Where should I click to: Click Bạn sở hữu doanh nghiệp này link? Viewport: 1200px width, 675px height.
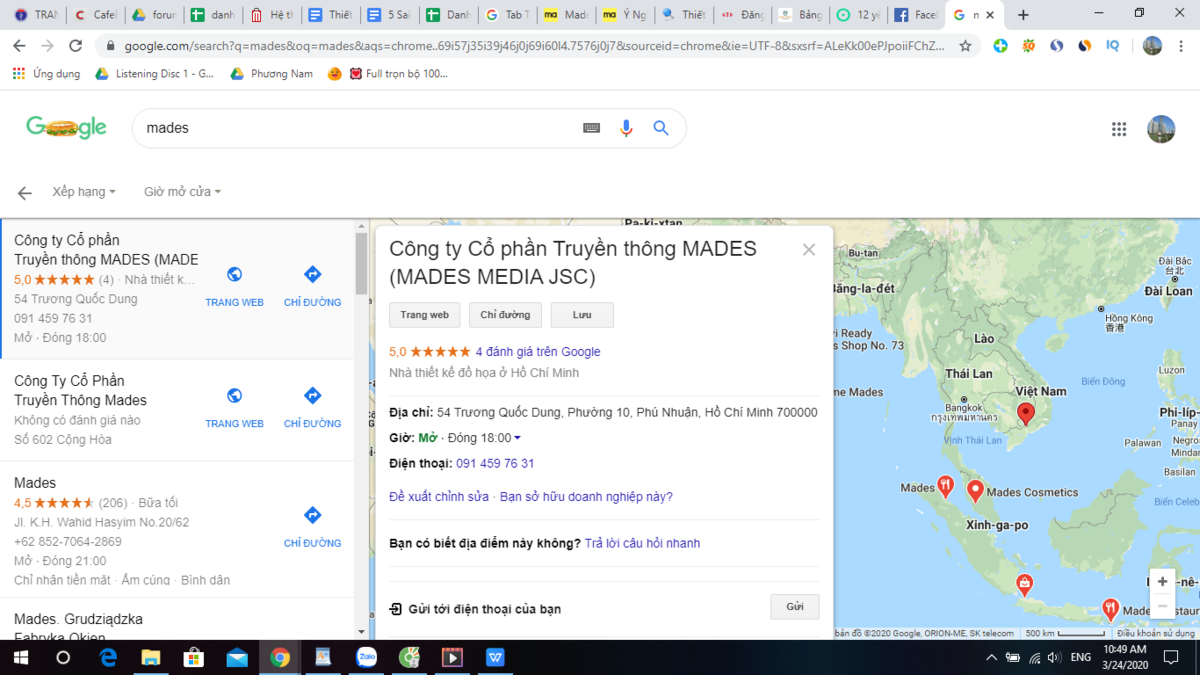coord(586,497)
